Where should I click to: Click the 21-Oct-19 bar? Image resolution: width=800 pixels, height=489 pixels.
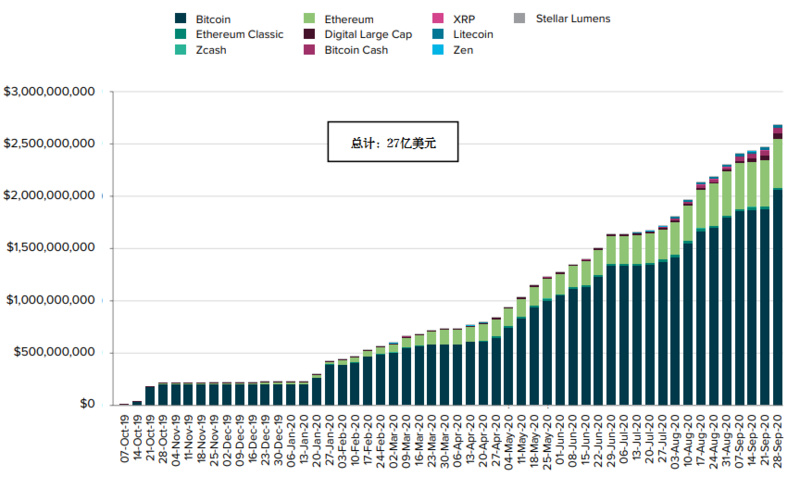(x=150, y=396)
